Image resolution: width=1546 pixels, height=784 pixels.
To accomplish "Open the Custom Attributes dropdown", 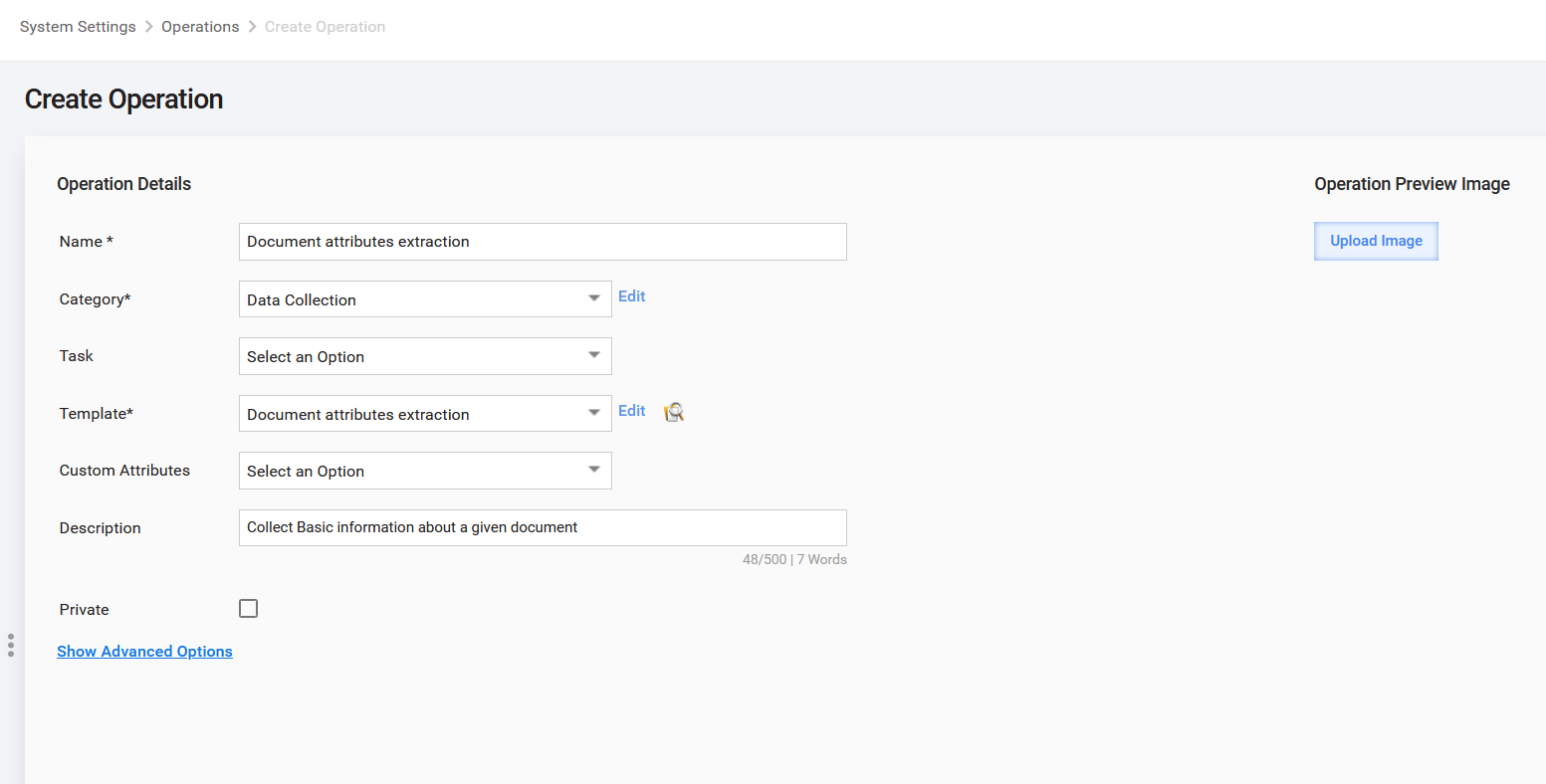I will [x=425, y=471].
